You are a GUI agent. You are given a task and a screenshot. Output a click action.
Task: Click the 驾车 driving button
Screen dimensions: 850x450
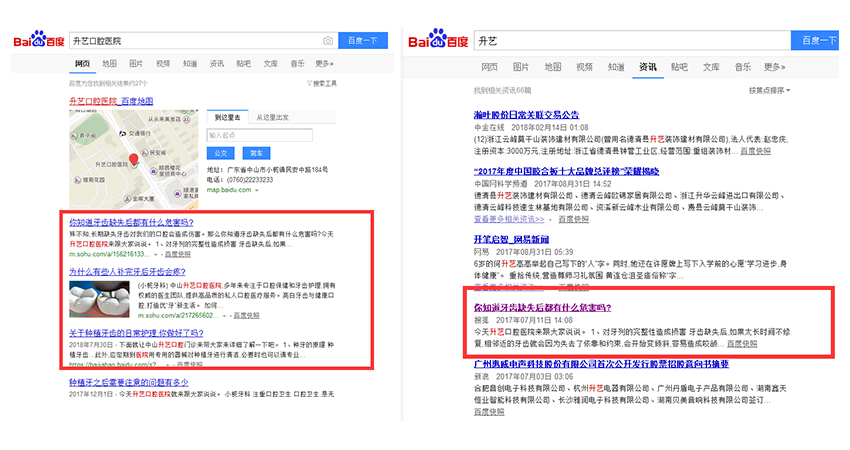pyautogui.click(x=256, y=153)
